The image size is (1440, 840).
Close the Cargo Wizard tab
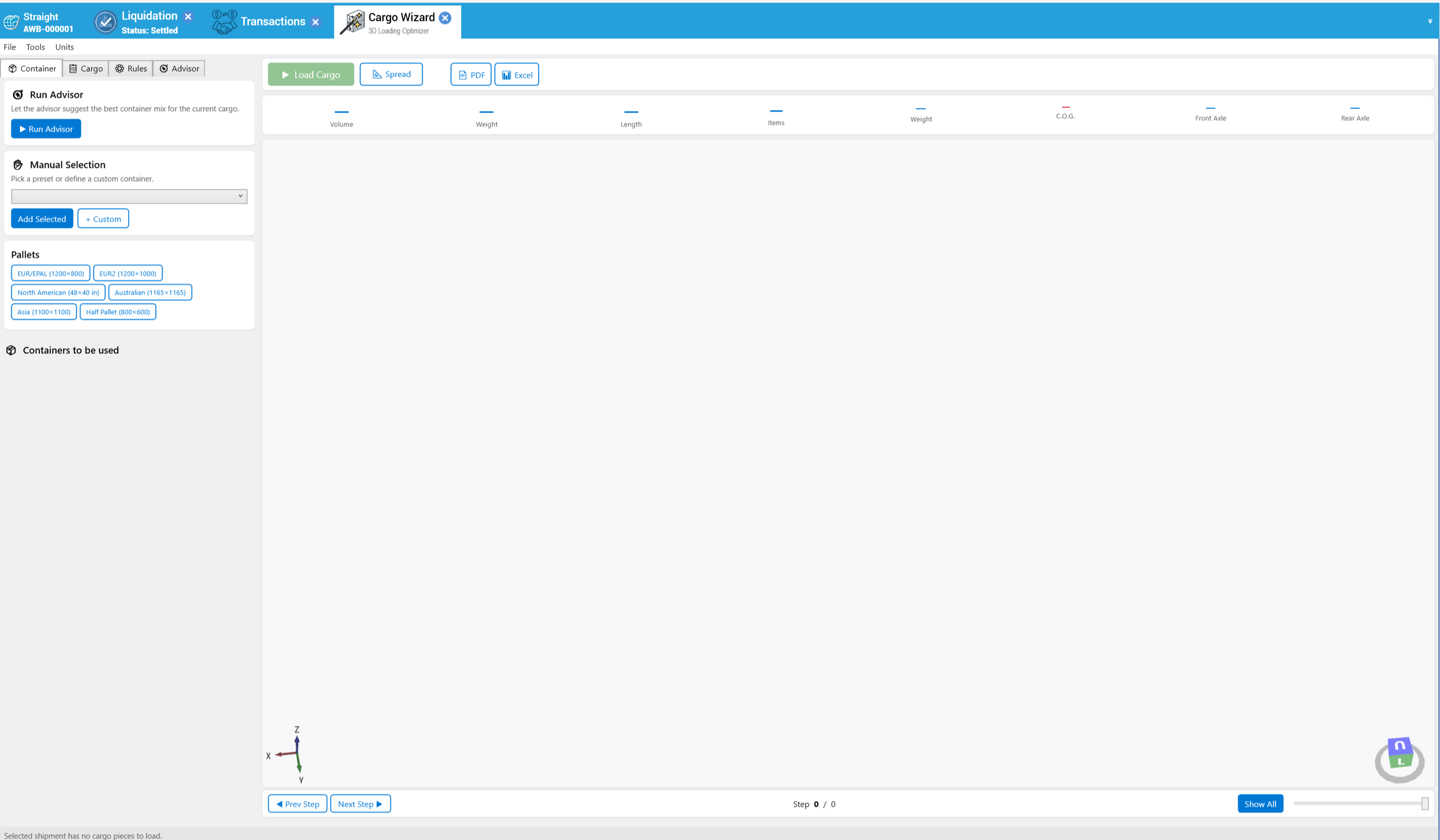click(x=445, y=18)
